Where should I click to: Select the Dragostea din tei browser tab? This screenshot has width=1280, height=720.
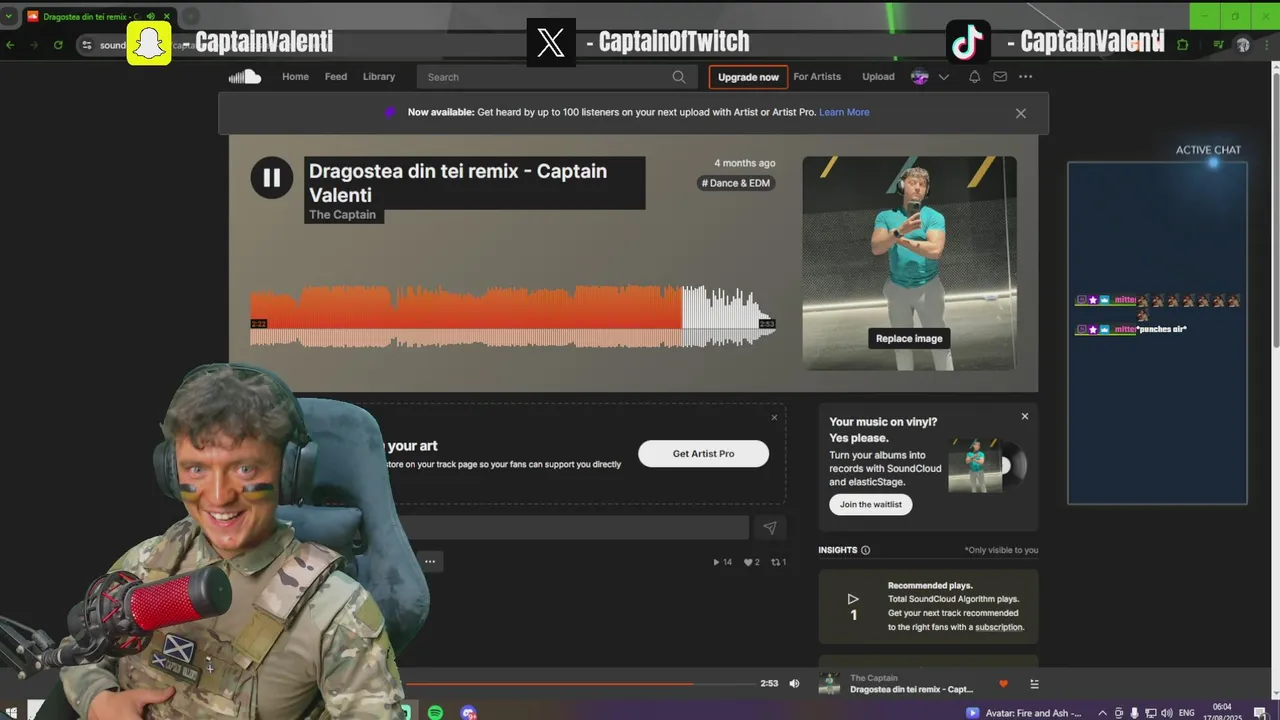(x=98, y=17)
